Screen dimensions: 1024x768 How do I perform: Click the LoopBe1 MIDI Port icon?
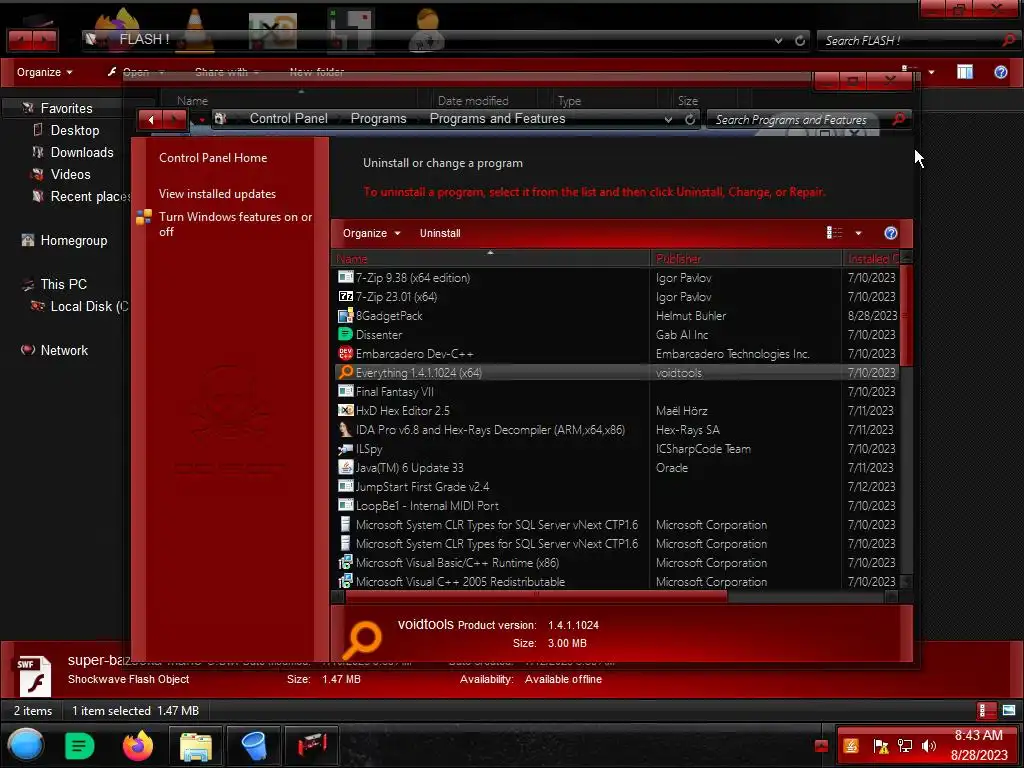coord(345,505)
